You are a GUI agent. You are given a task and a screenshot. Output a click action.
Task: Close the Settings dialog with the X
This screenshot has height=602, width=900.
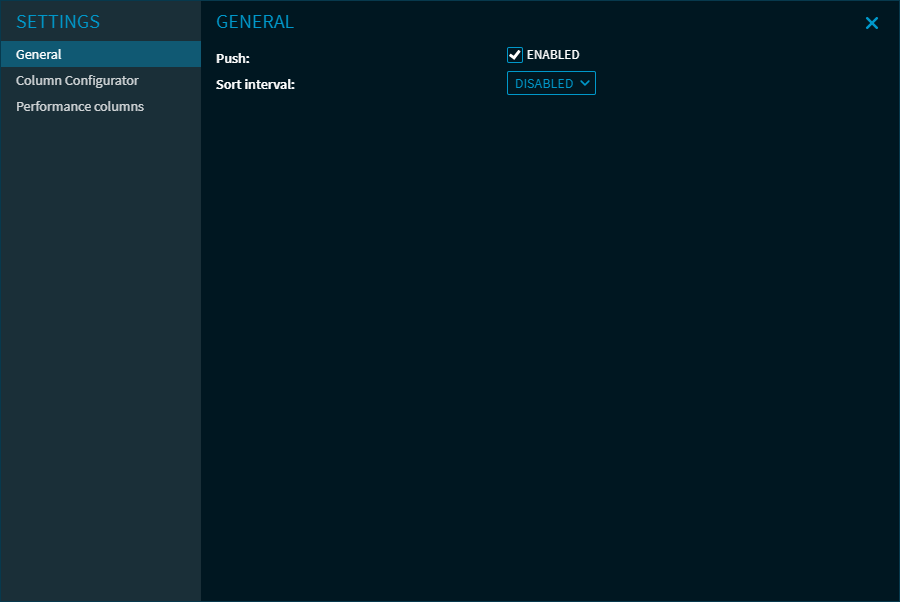pyautogui.click(x=871, y=23)
